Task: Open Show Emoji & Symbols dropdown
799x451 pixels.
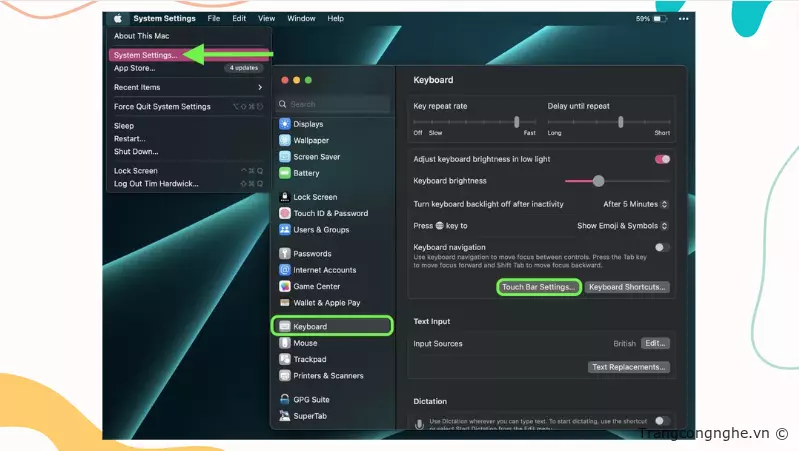Action: coord(622,226)
